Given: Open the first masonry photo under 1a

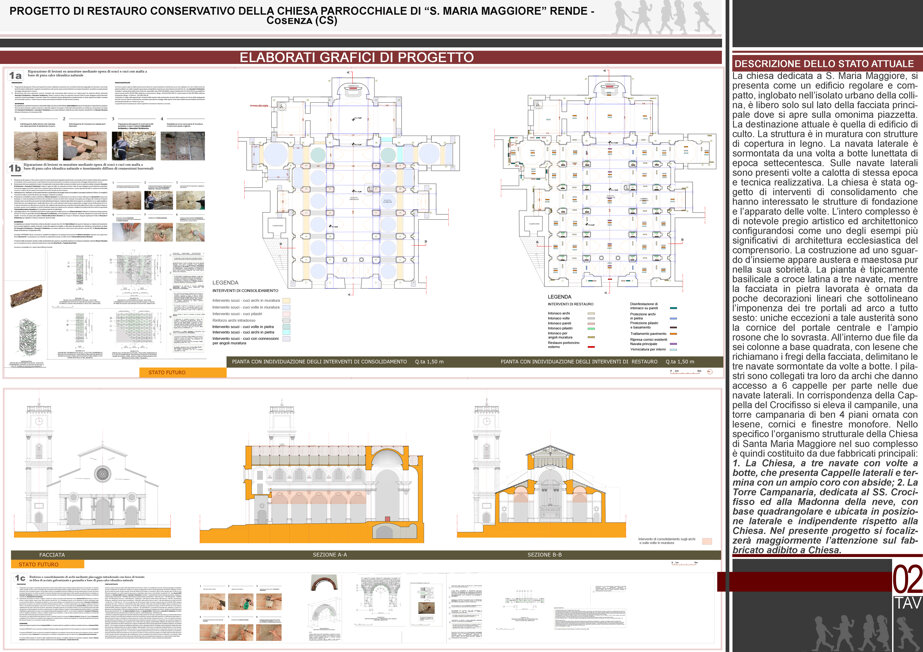Looking at the screenshot, I should (x=36, y=145).
